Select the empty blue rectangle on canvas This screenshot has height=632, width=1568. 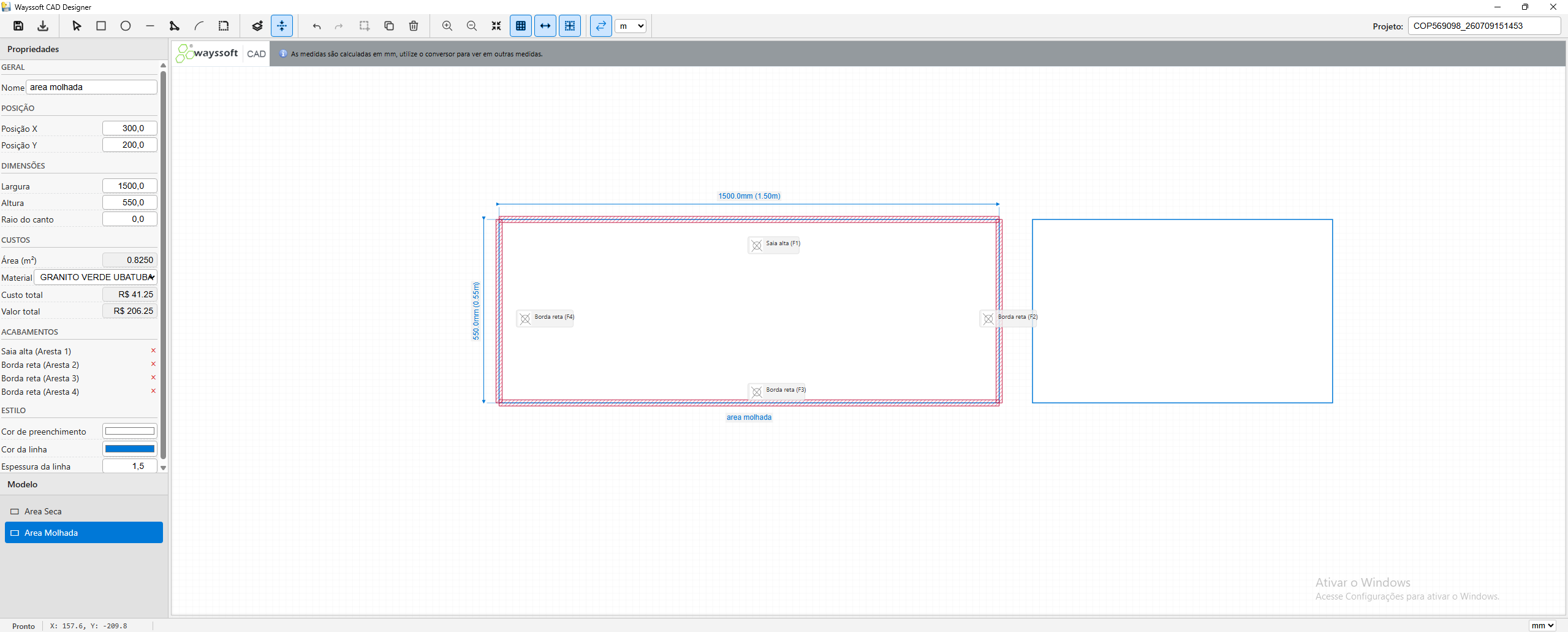click(x=1182, y=311)
